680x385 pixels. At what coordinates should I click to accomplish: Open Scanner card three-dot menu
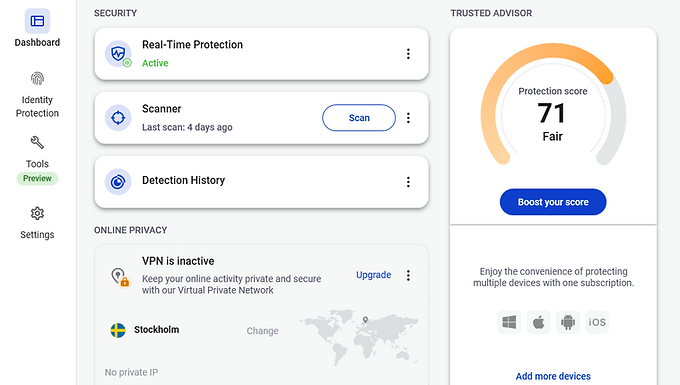click(408, 118)
